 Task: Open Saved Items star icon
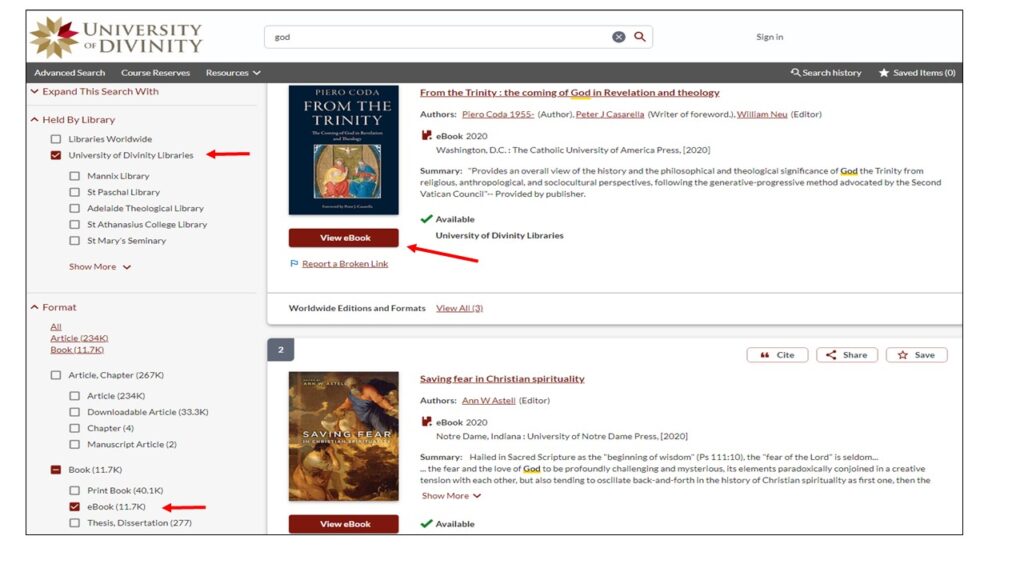(x=884, y=73)
